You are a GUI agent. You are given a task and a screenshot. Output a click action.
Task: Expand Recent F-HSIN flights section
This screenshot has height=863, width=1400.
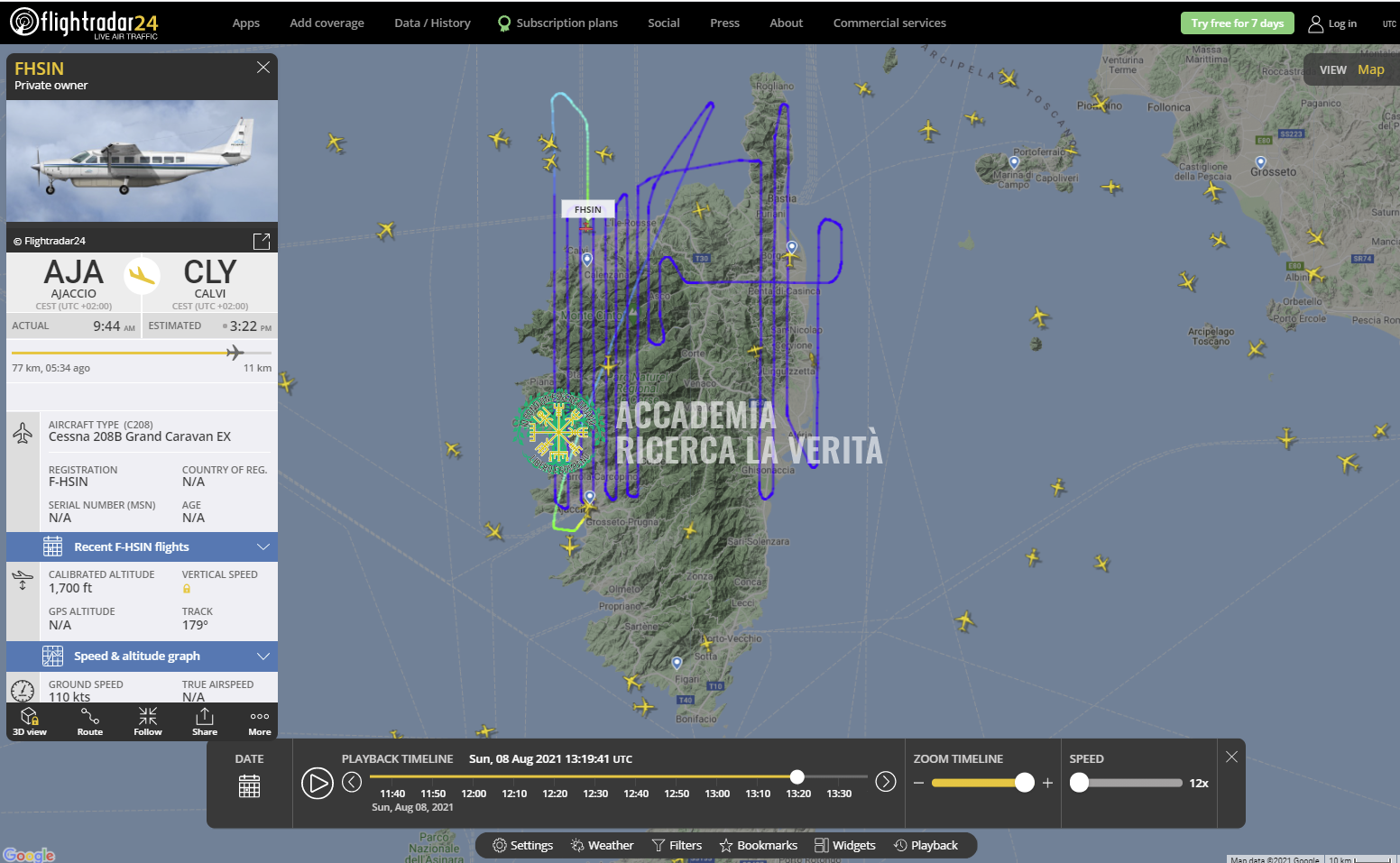[x=142, y=546]
